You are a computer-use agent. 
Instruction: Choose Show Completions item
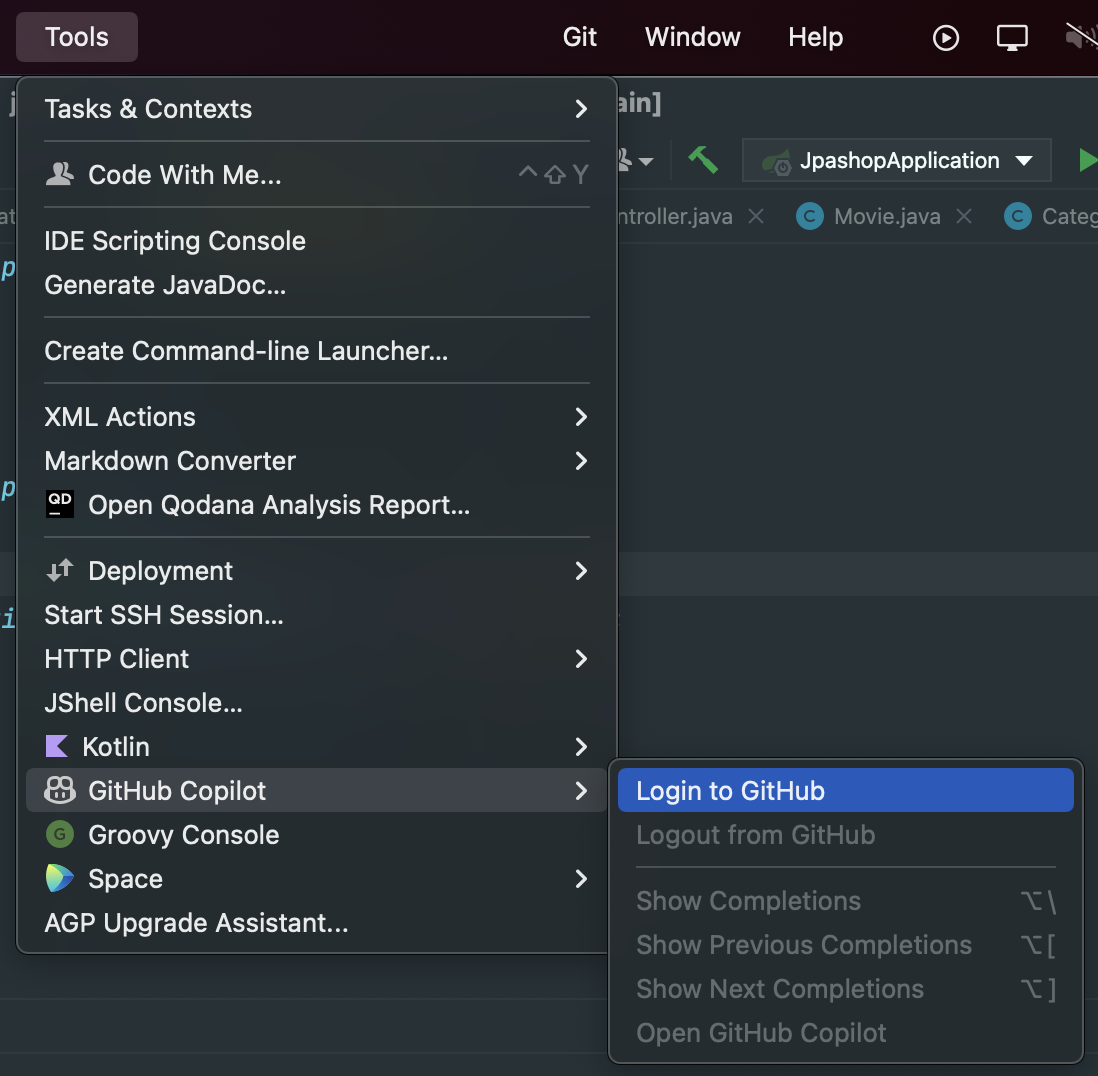click(x=845, y=901)
